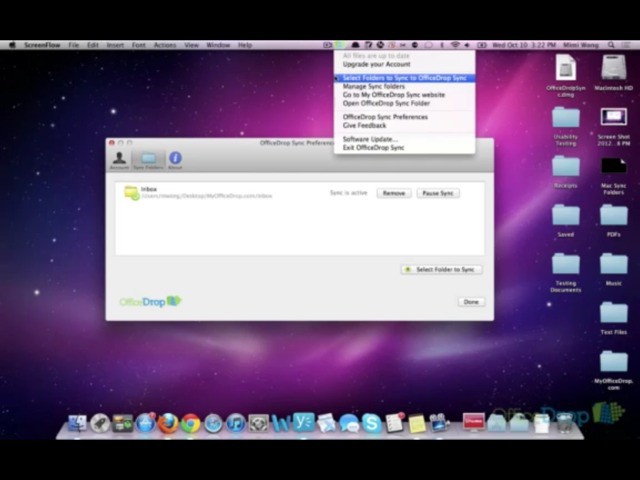Image resolution: width=640 pixels, height=480 pixels.
Task: Open the Window menu in menu bar
Action: tap(217, 45)
